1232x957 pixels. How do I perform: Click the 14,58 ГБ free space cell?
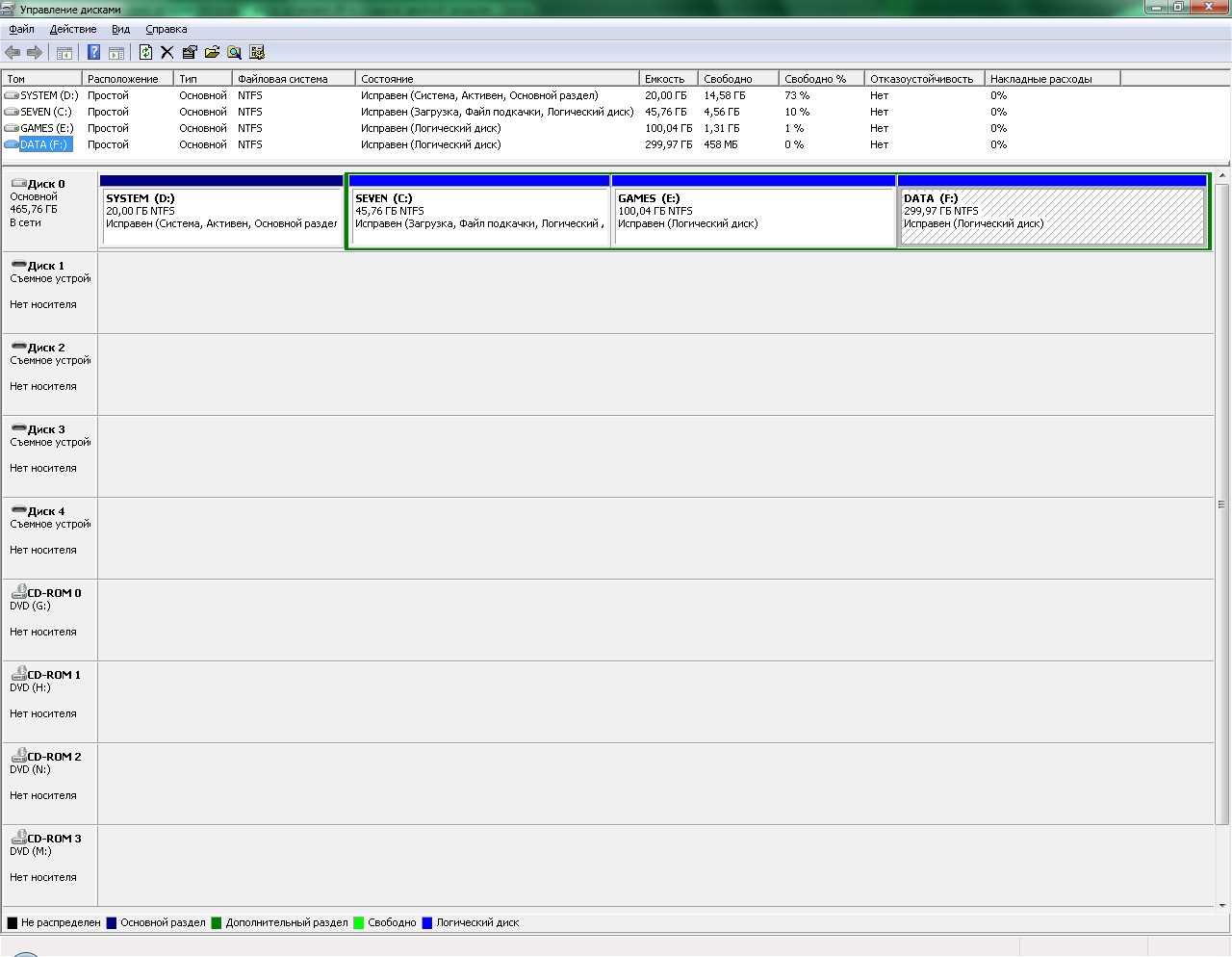coord(724,95)
